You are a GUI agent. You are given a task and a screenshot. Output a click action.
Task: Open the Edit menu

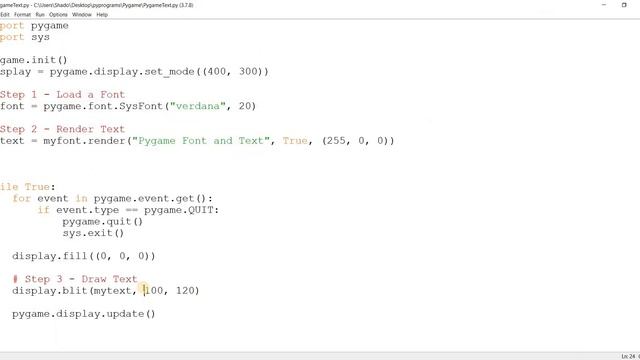point(4,14)
